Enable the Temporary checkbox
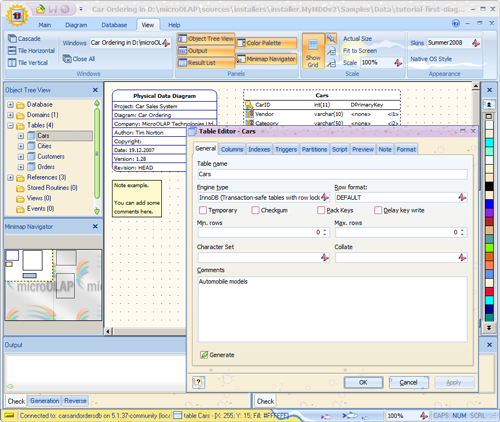 203,210
